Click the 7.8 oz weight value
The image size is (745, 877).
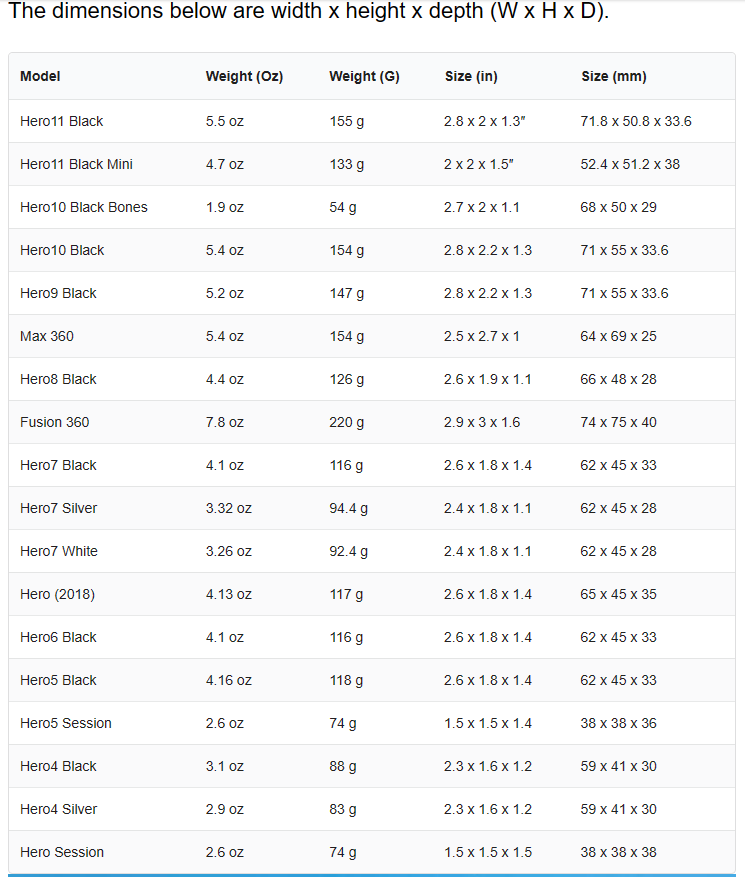(x=225, y=422)
